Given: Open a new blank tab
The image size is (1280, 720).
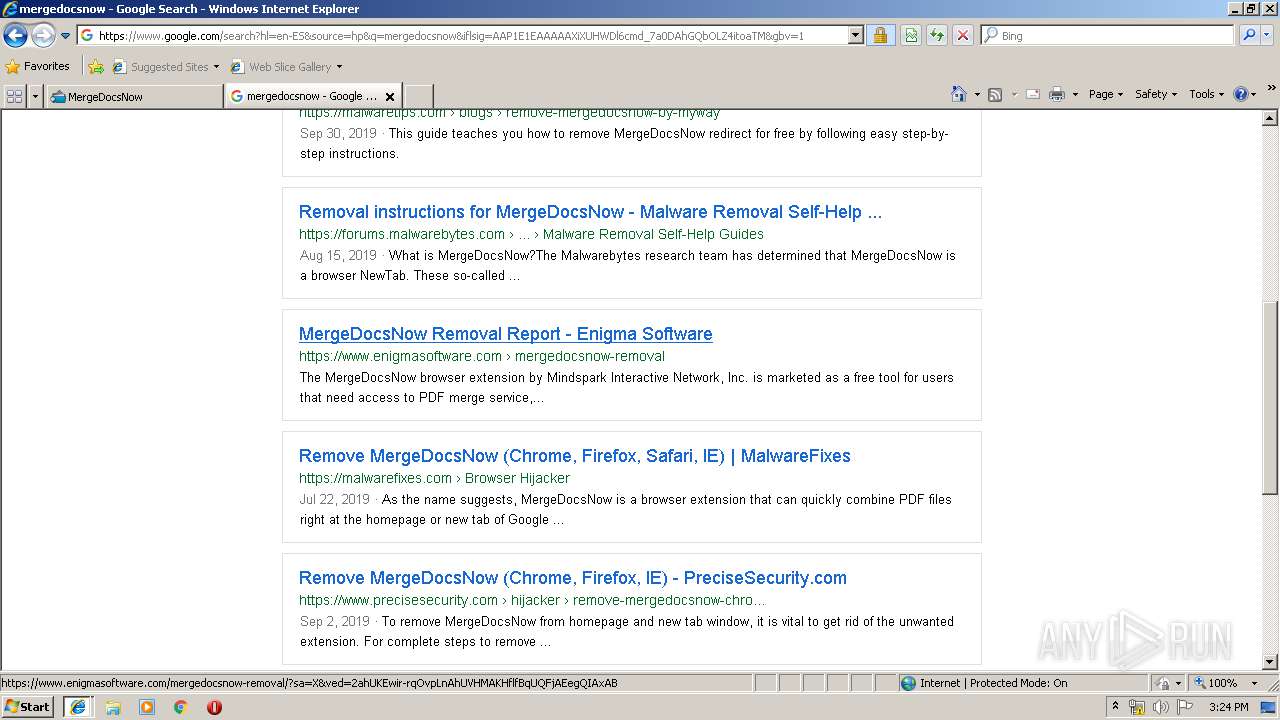Looking at the screenshot, I should click(x=418, y=96).
